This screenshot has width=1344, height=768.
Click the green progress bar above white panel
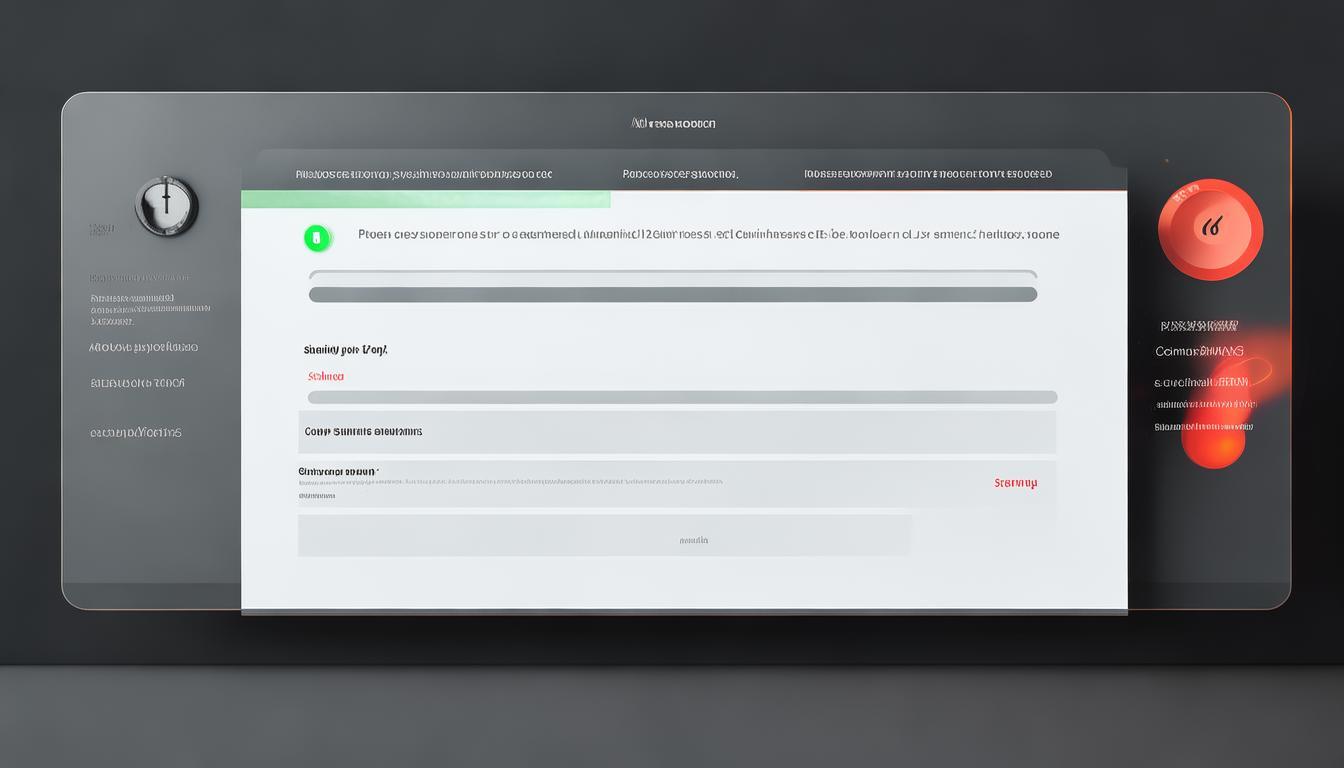426,200
